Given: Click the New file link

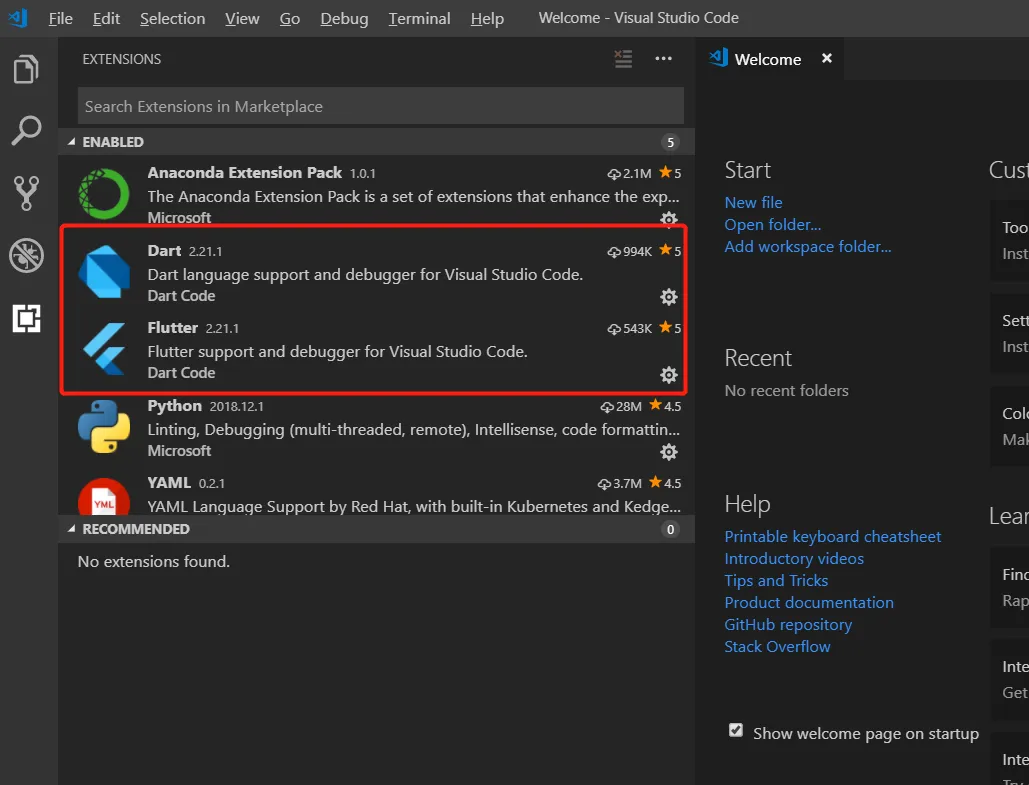Looking at the screenshot, I should [x=753, y=202].
